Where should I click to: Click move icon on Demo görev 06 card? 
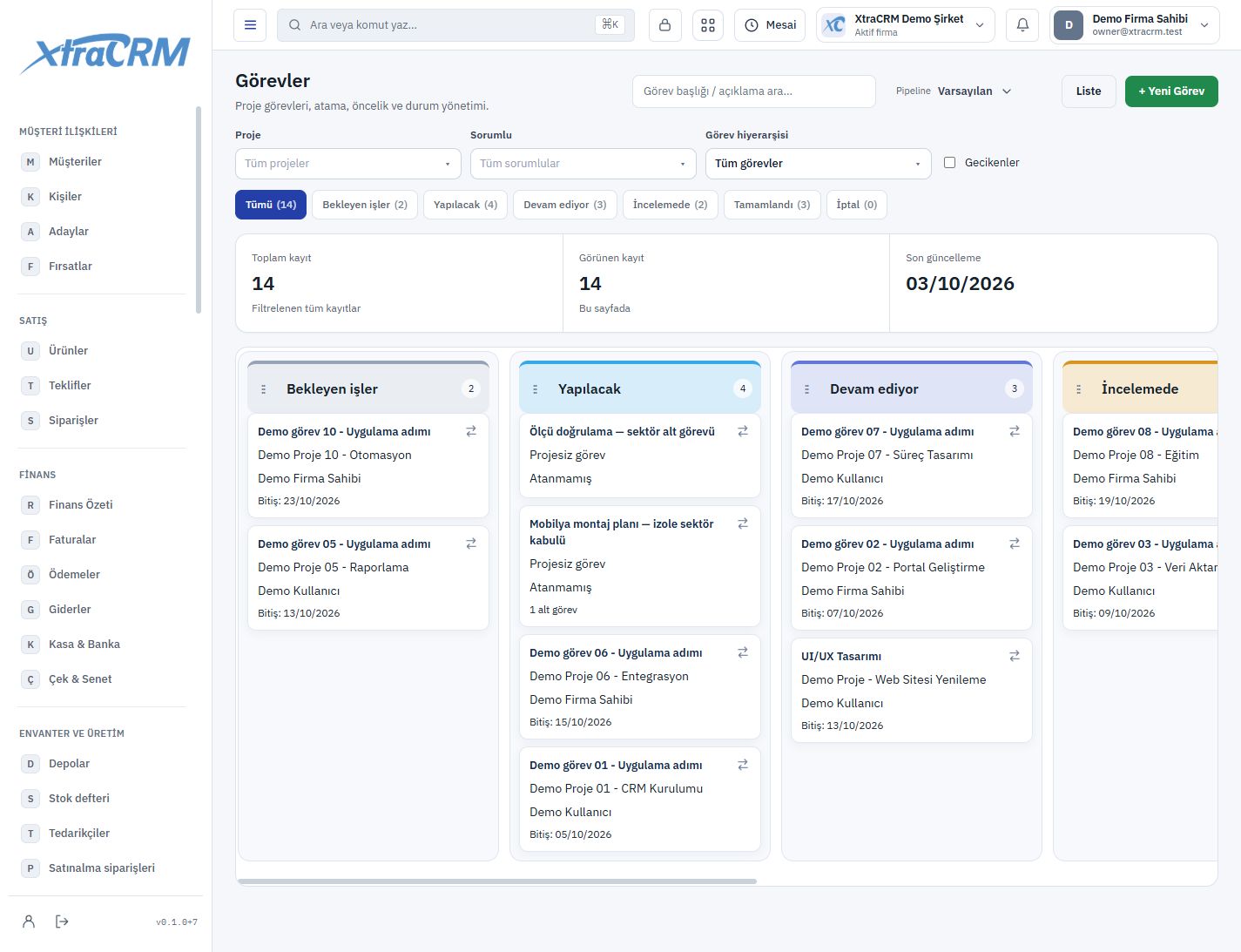click(743, 652)
